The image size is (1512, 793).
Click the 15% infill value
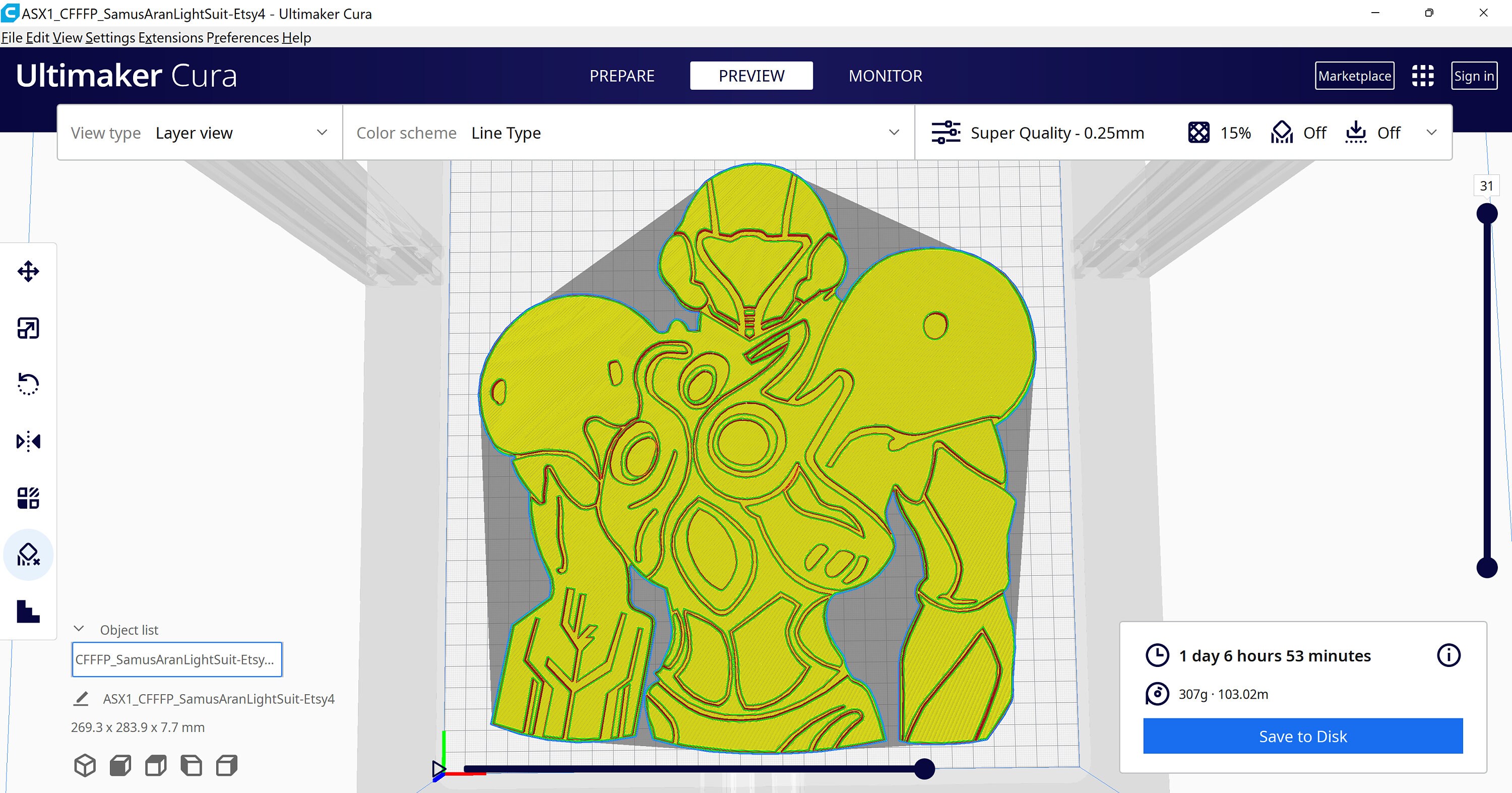[1235, 133]
